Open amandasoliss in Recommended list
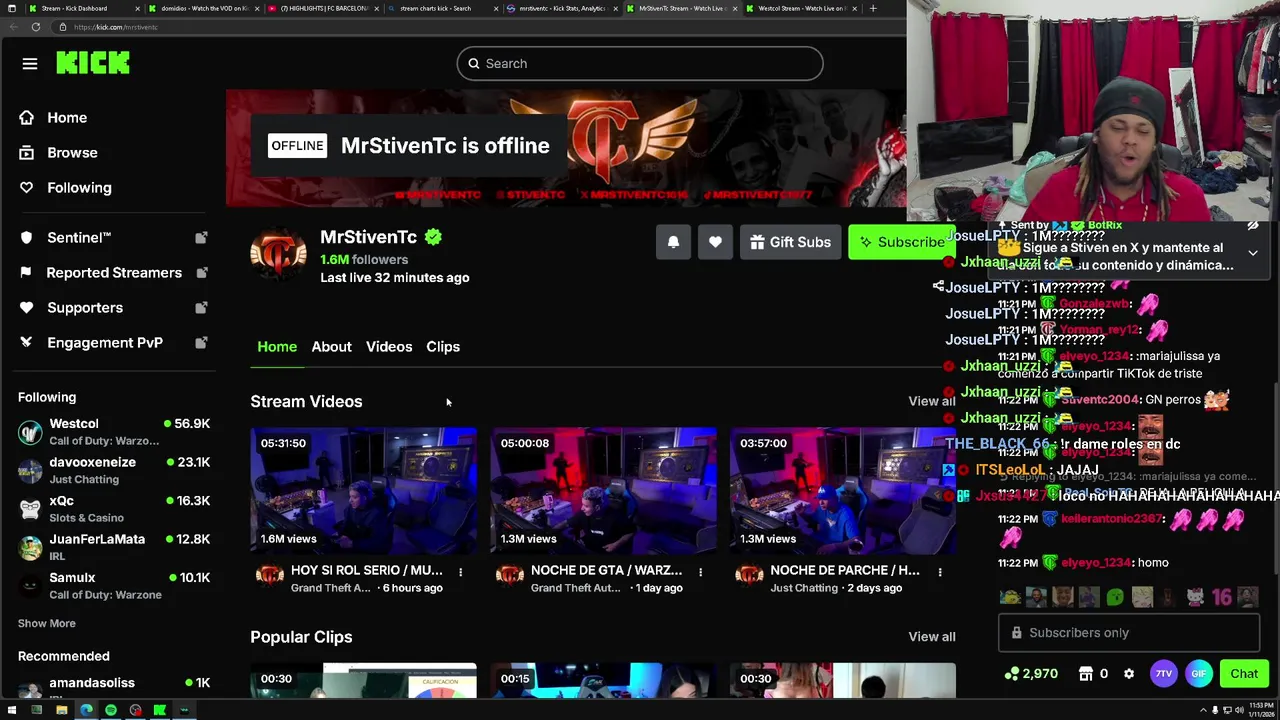Viewport: 1280px width, 720px height. (114, 685)
